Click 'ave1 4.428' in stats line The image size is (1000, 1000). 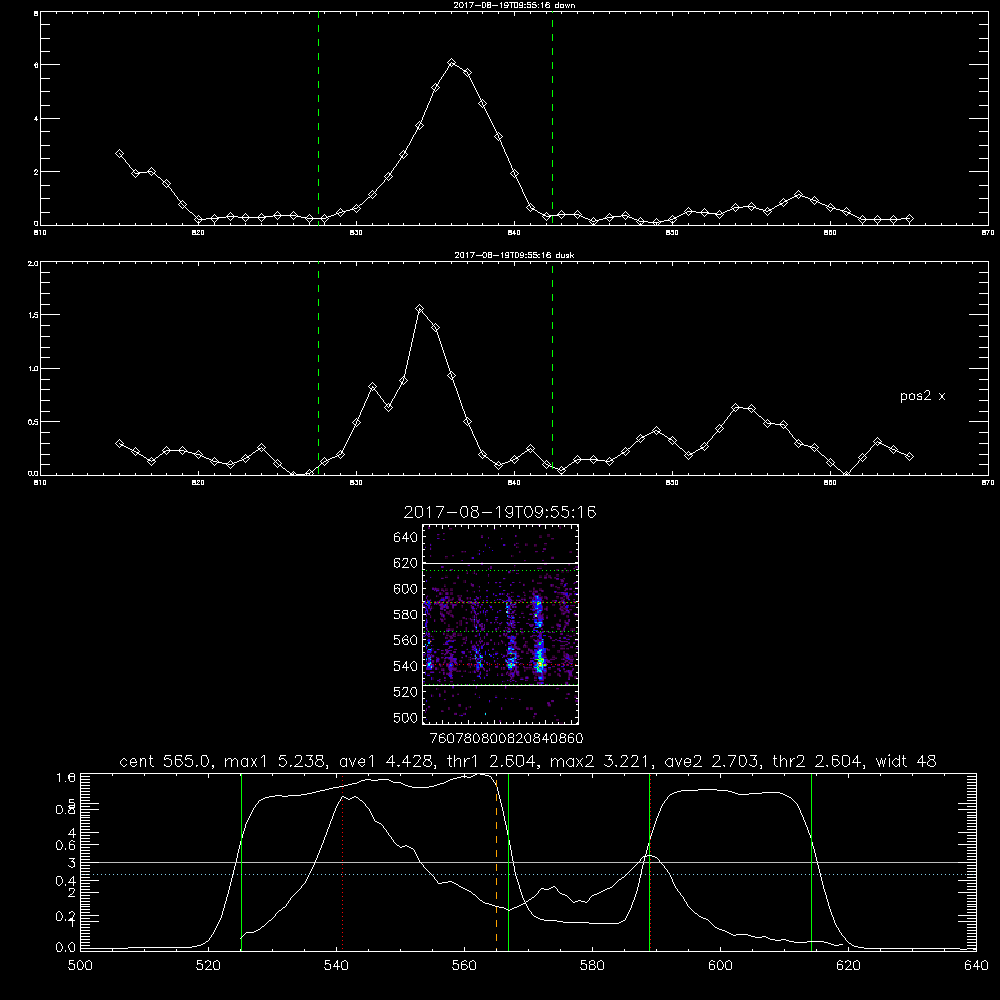click(x=384, y=761)
